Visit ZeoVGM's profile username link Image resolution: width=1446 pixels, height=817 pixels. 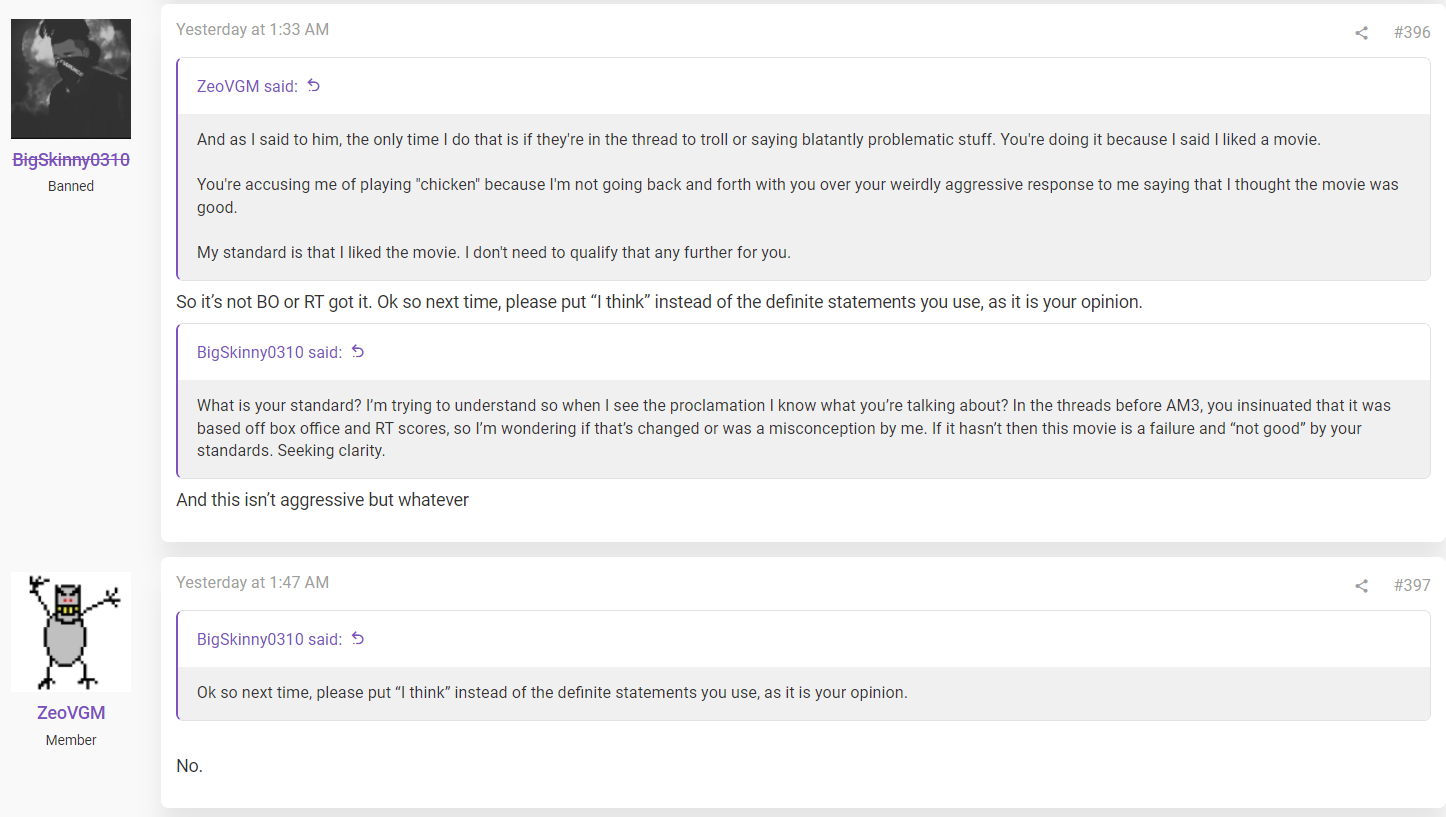click(71, 713)
